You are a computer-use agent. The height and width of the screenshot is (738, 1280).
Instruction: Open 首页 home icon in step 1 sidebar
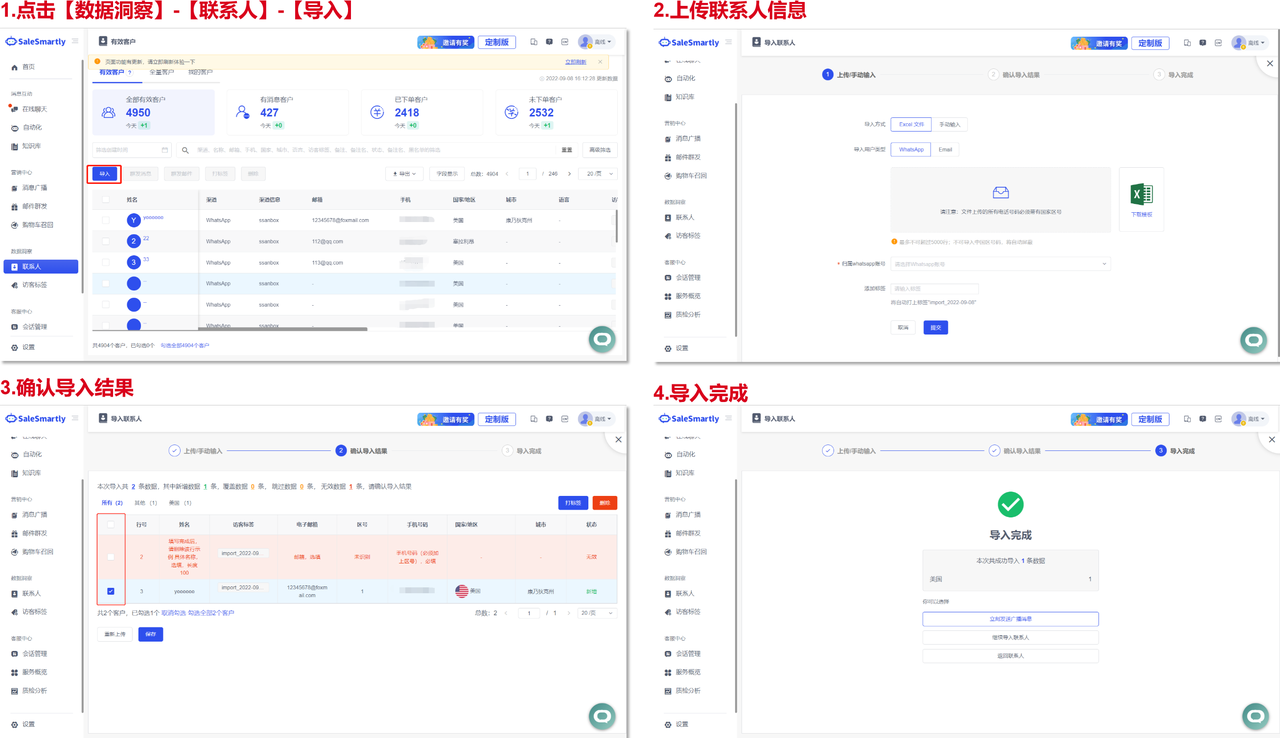(14, 67)
